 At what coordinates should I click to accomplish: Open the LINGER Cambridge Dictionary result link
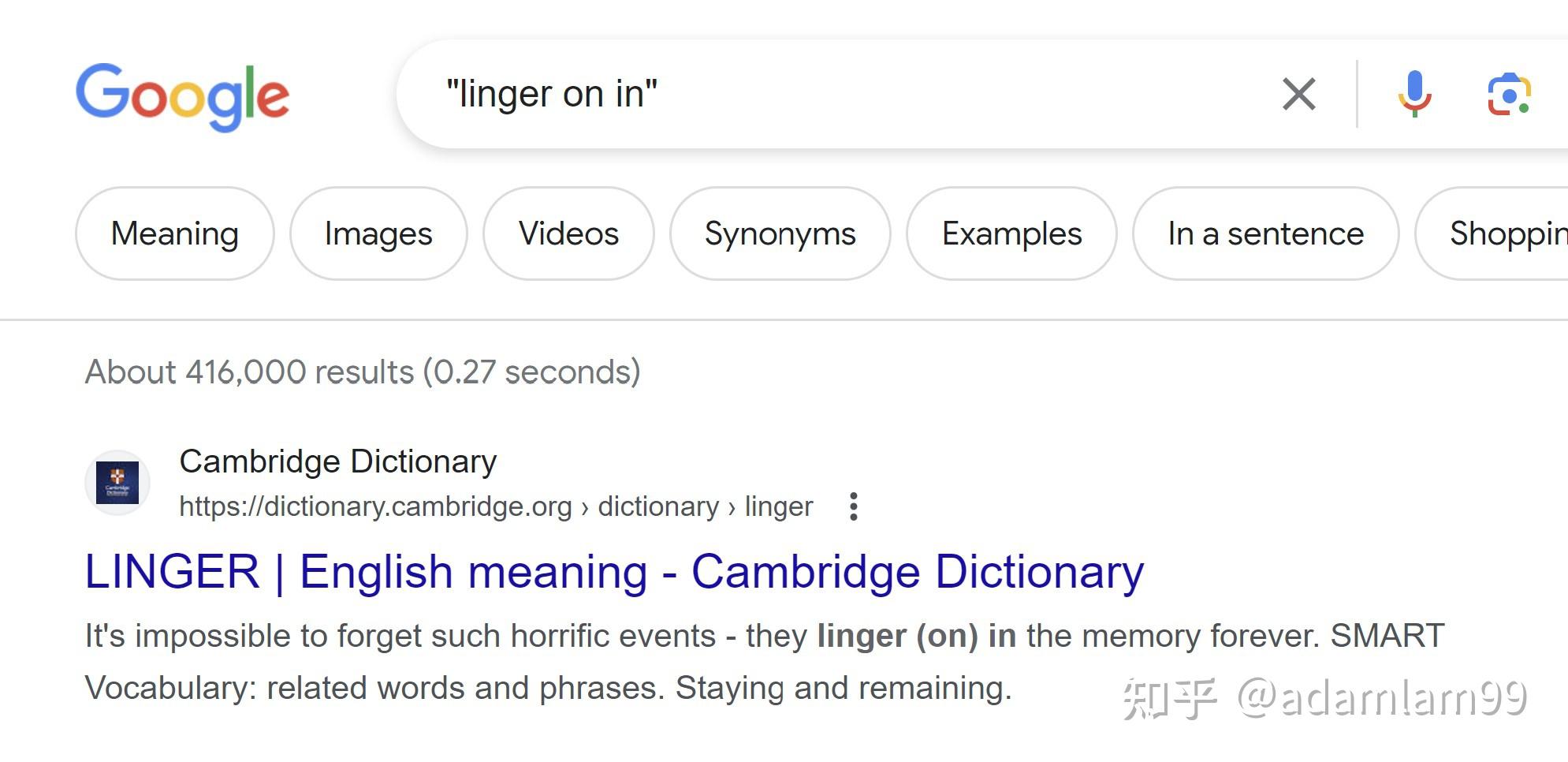613,571
